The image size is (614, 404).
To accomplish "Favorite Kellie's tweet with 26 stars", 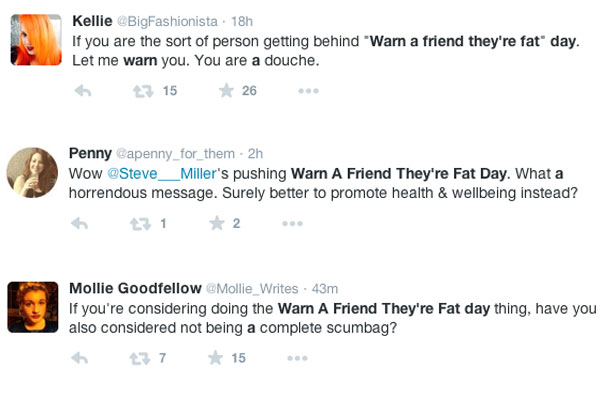I will tap(226, 91).
